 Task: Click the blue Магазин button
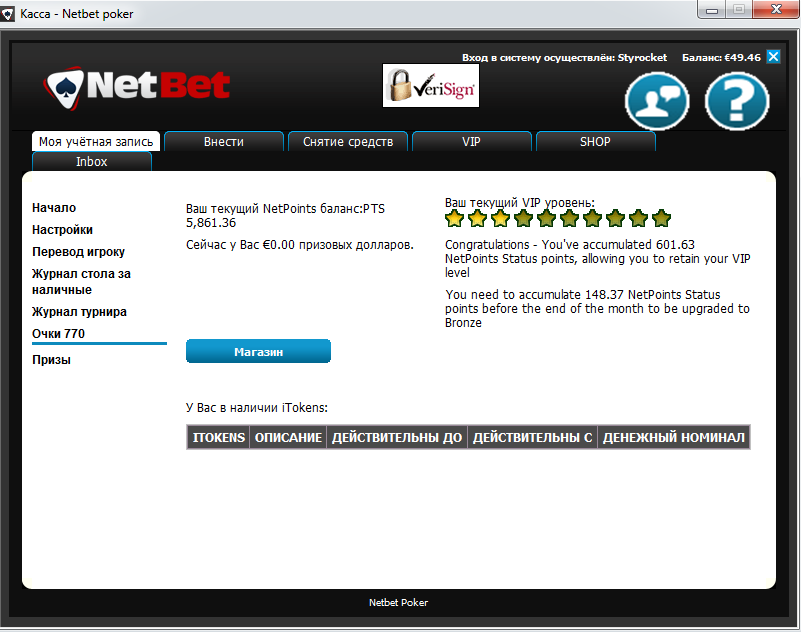point(258,352)
